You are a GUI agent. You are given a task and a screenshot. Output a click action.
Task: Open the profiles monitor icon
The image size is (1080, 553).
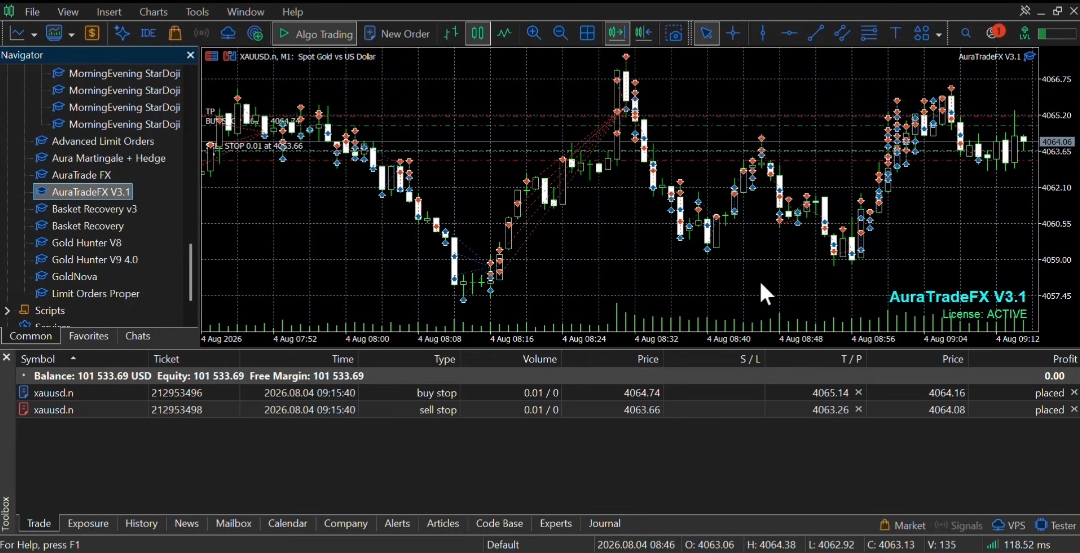coord(54,33)
